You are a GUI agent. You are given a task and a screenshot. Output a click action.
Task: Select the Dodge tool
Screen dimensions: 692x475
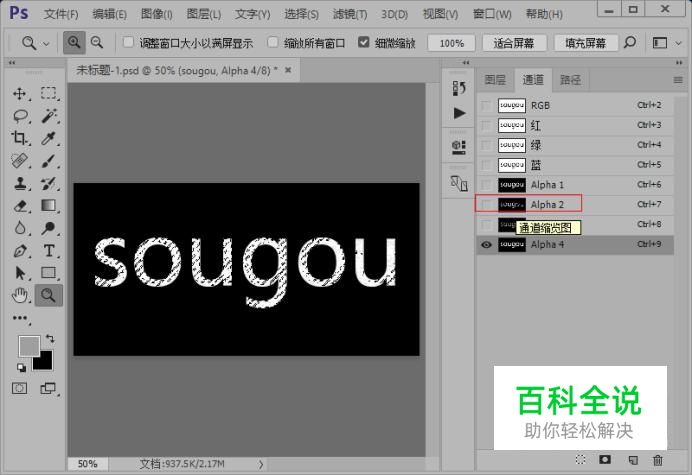point(49,228)
